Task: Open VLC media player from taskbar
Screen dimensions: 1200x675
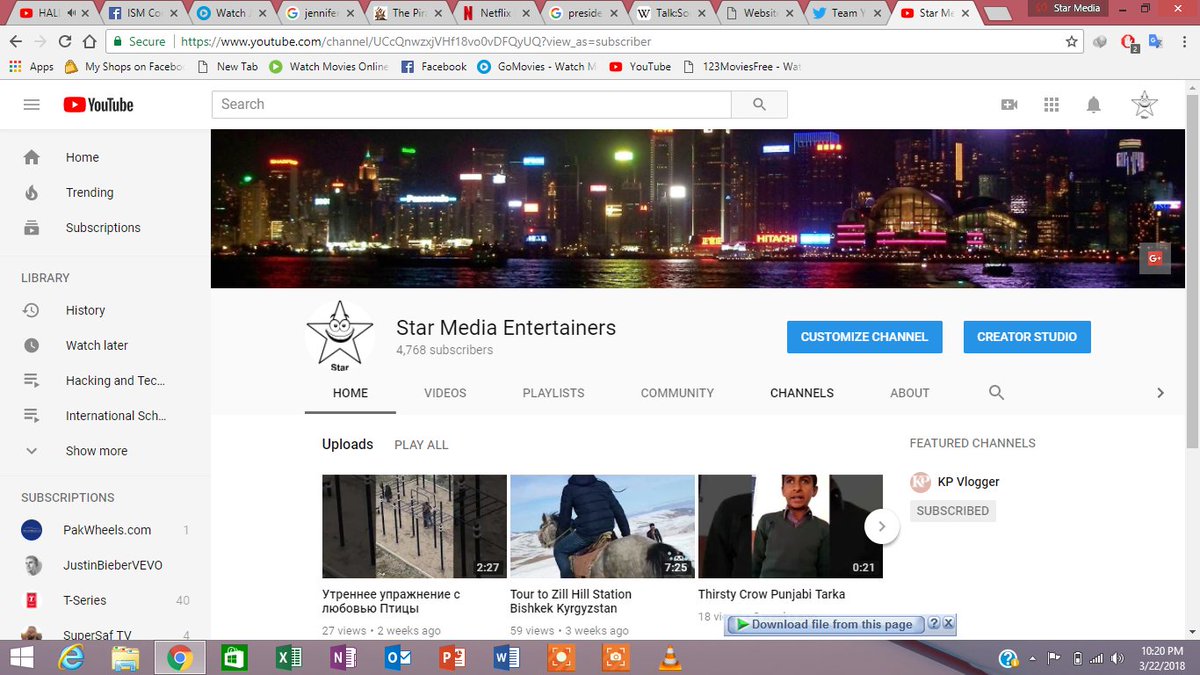Action: click(x=669, y=658)
